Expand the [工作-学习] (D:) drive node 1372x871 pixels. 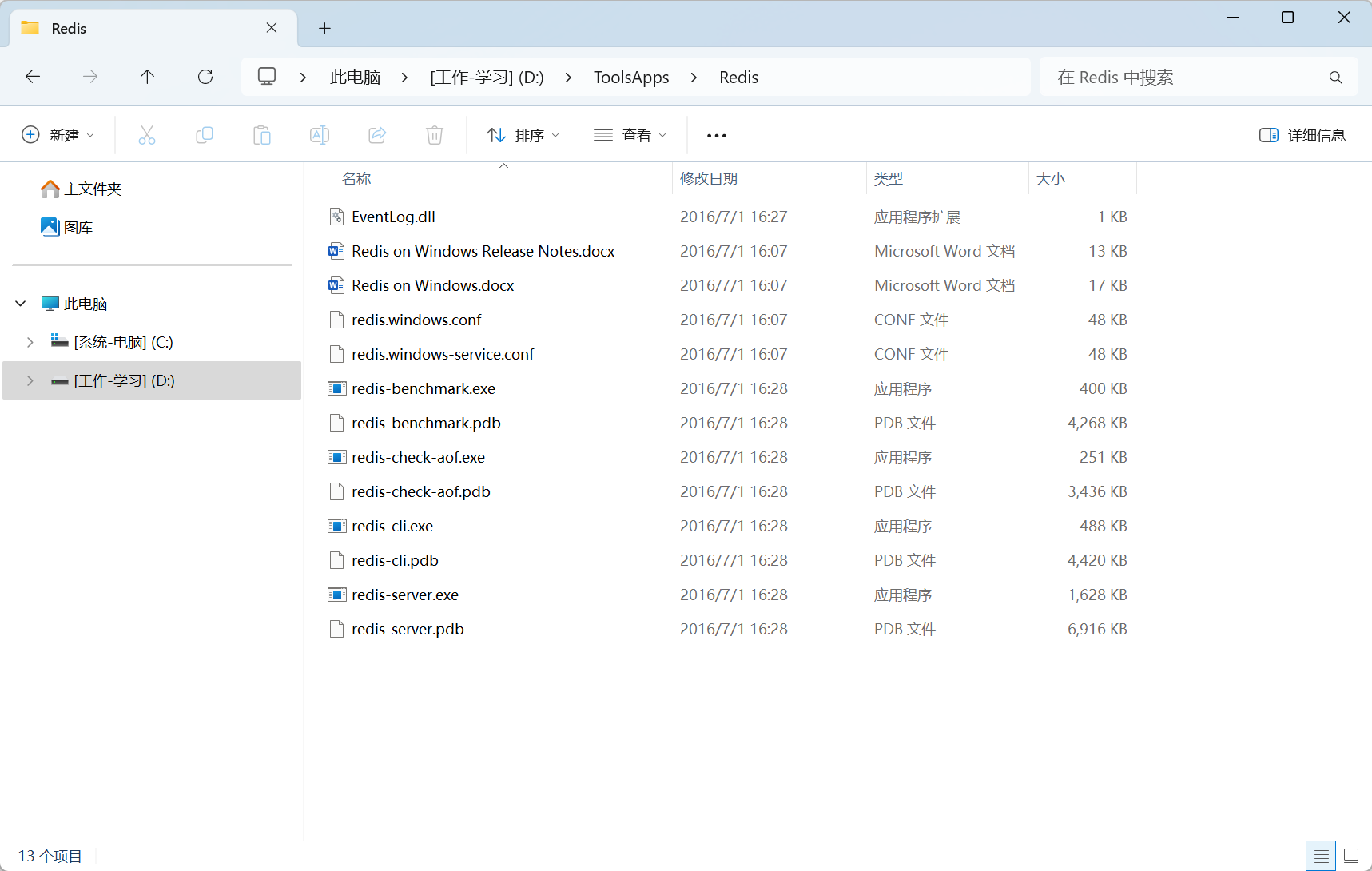pos(30,380)
